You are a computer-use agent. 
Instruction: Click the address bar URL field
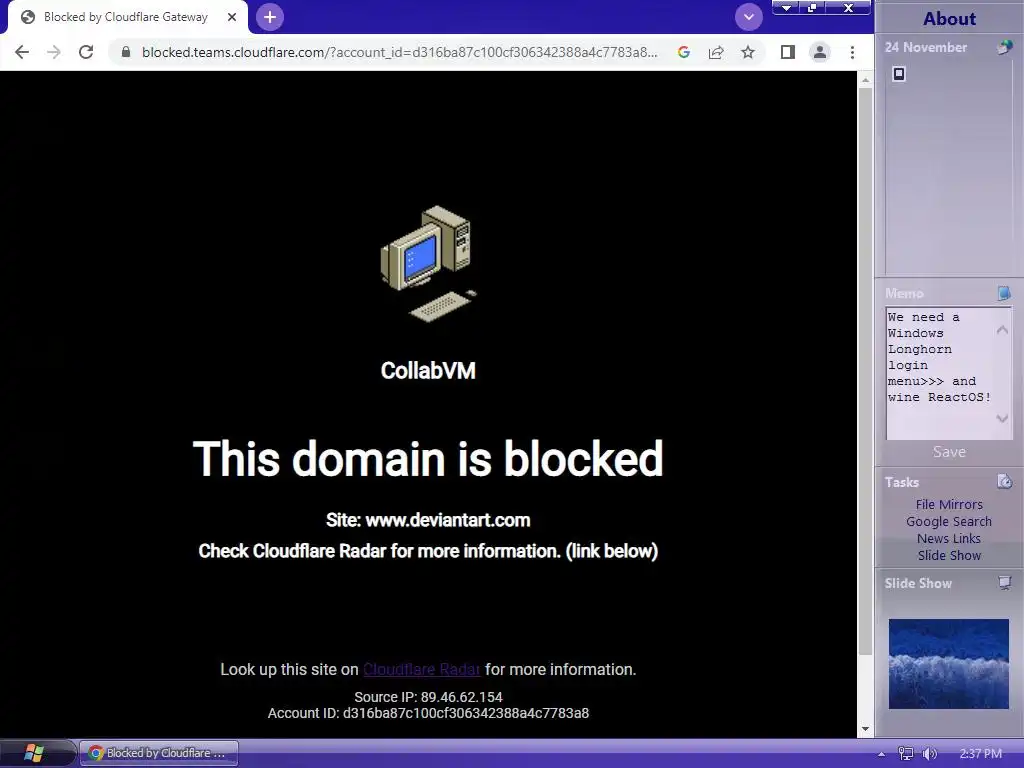click(x=398, y=52)
